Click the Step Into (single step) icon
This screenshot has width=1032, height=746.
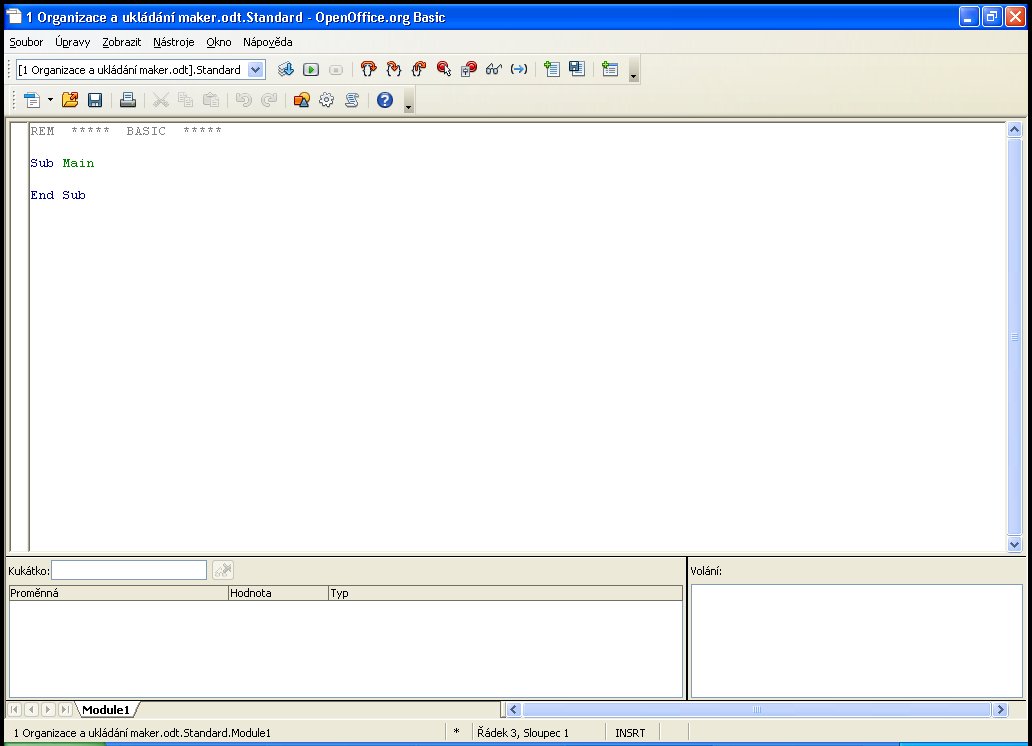click(394, 69)
